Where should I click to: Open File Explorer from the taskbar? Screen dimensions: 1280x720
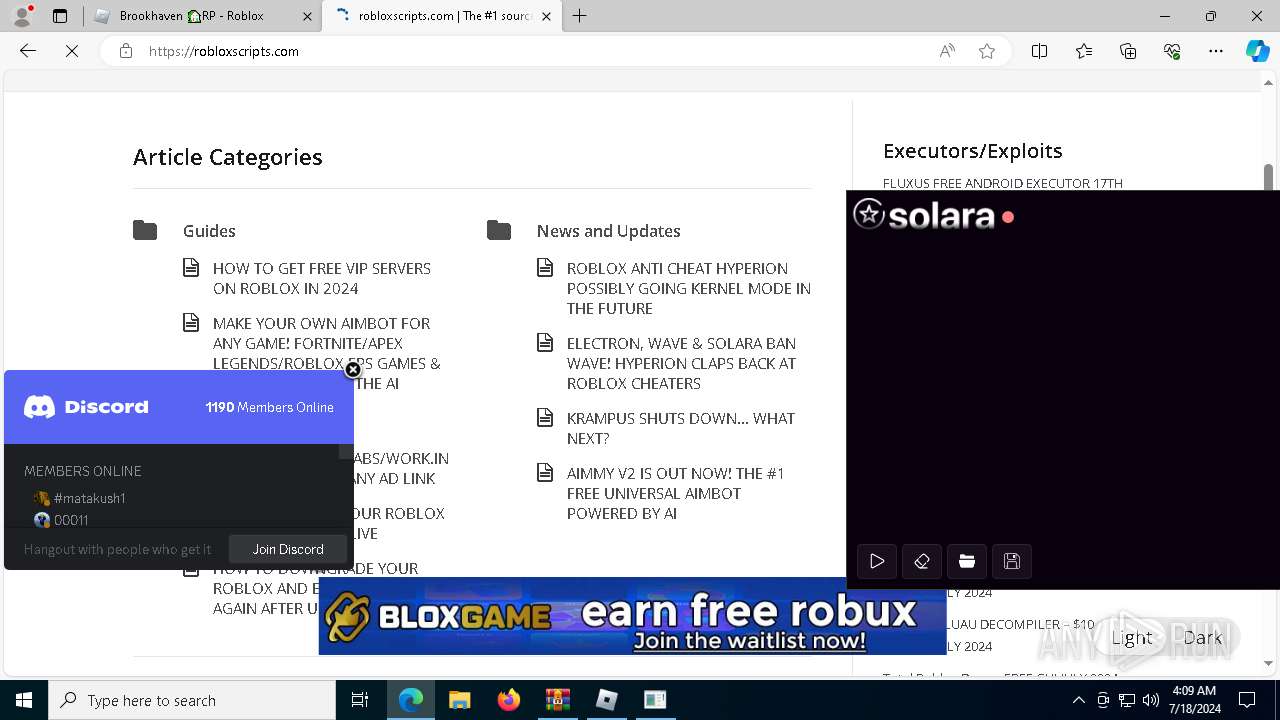click(x=459, y=700)
